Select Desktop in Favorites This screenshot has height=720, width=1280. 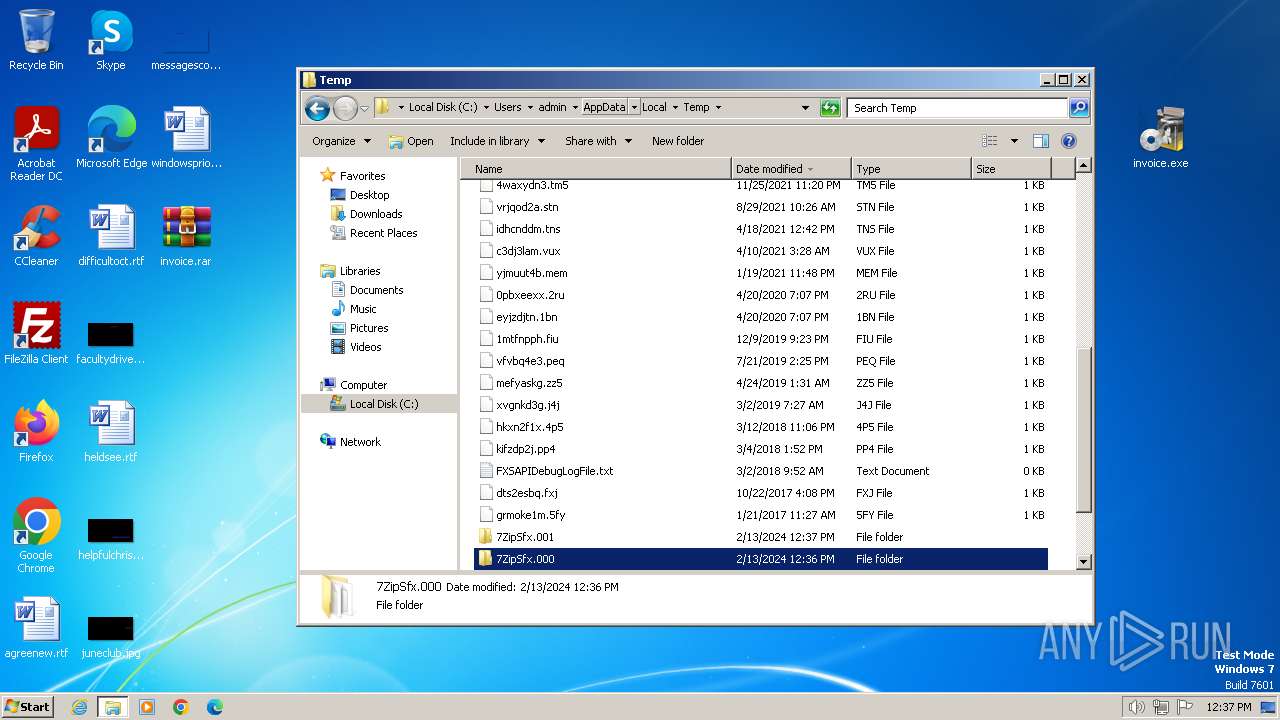pos(369,195)
